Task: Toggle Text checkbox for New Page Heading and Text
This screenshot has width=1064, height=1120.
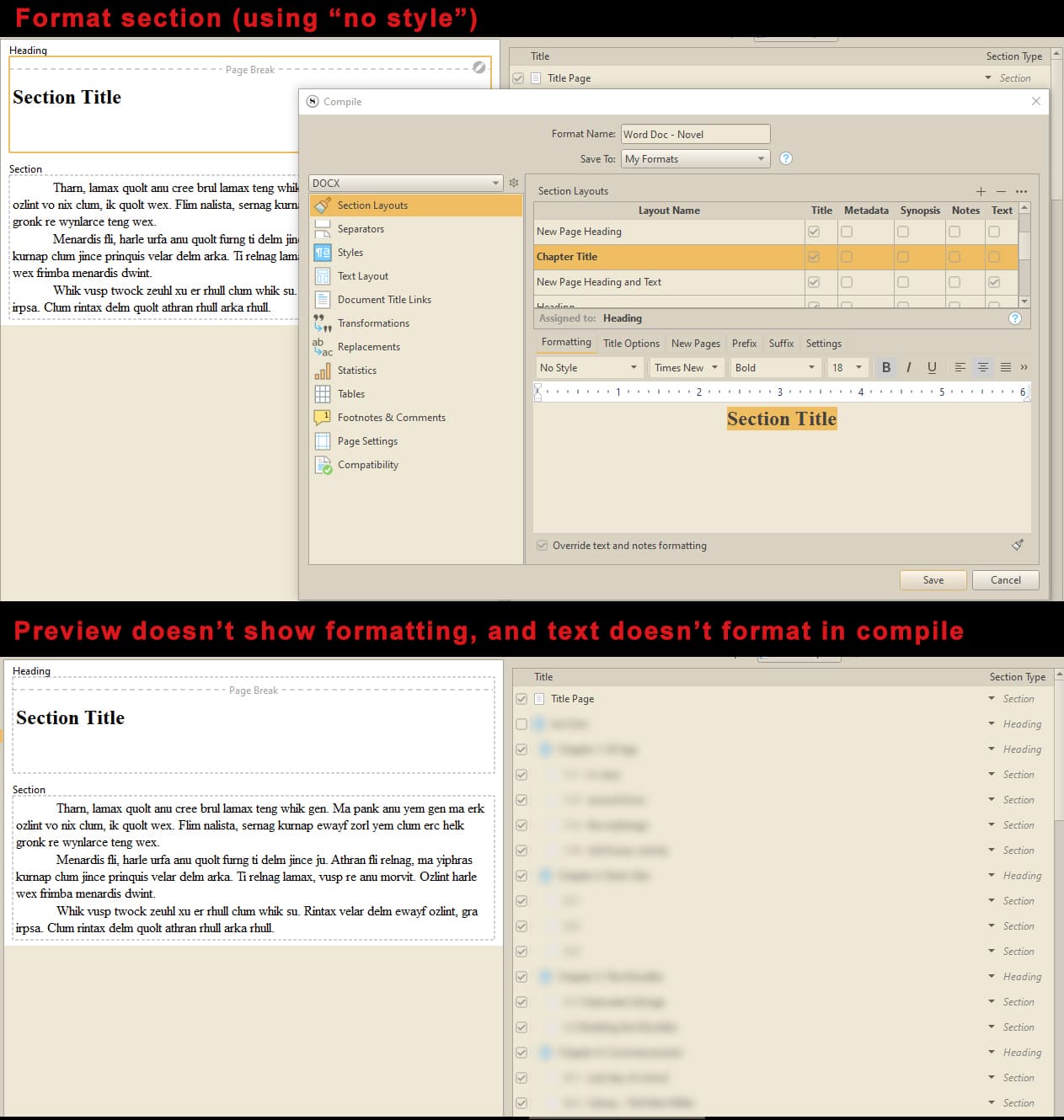Action: pos(994,282)
